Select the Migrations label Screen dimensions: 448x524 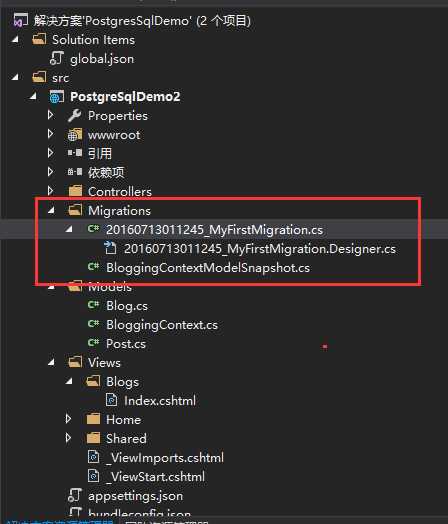click(x=120, y=211)
